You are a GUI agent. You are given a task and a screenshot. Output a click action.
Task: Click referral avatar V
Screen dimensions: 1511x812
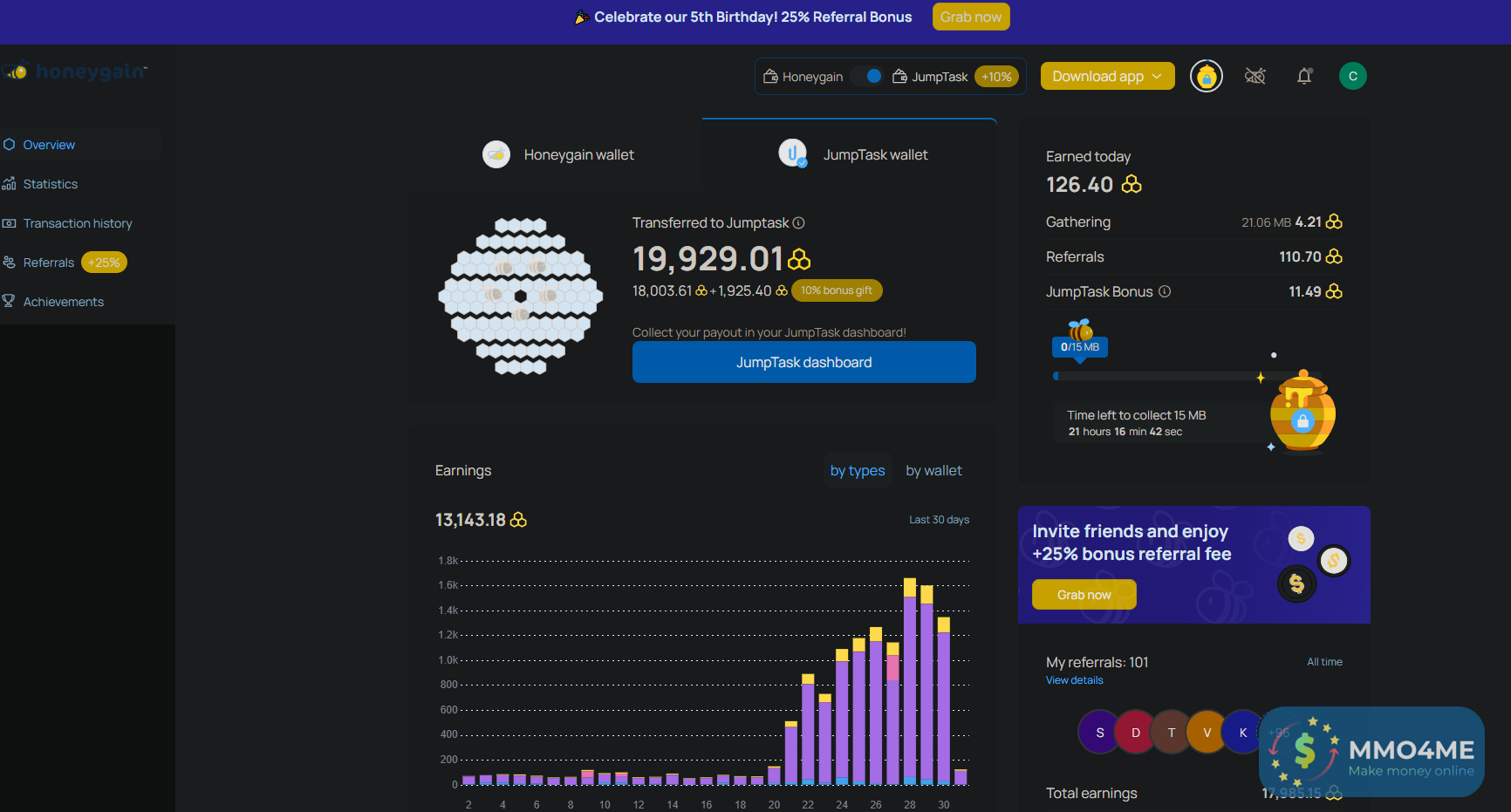[x=1207, y=733]
